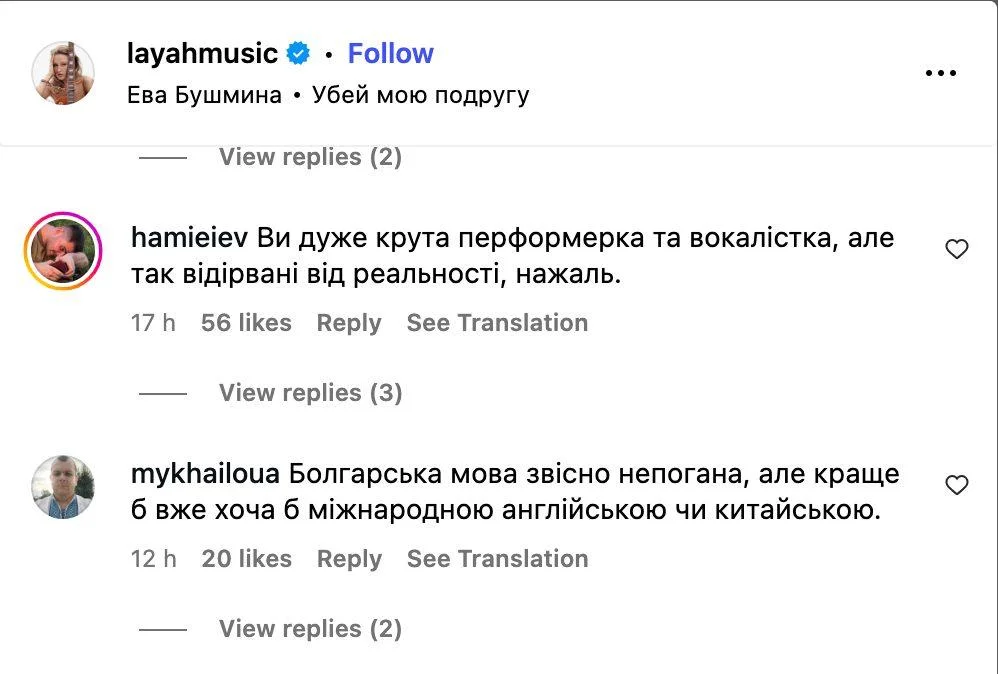
Task: Click mykhailoua's profile avatar
Action: [x=64, y=487]
